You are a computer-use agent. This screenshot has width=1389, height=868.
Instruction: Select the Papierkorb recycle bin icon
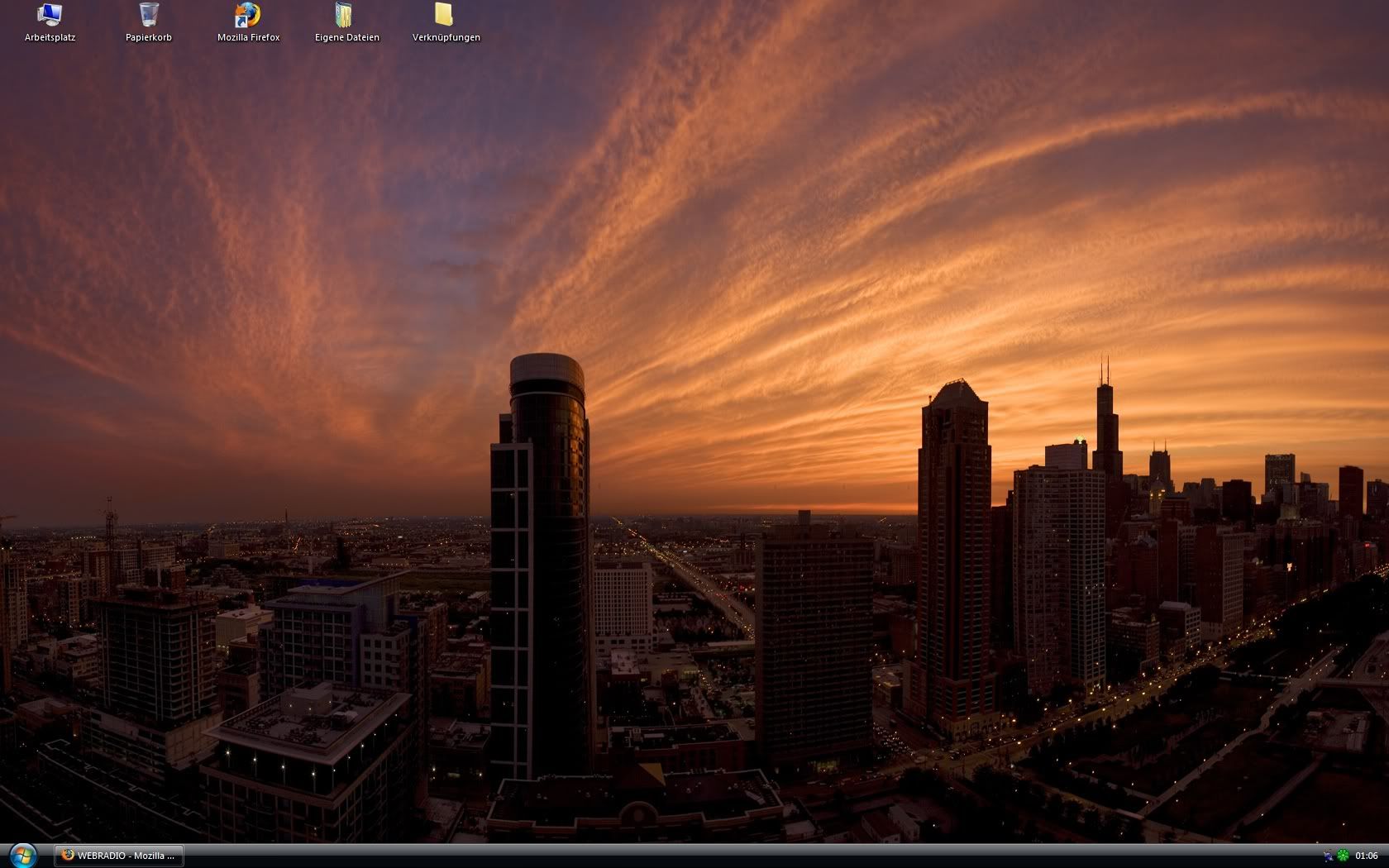[149, 23]
